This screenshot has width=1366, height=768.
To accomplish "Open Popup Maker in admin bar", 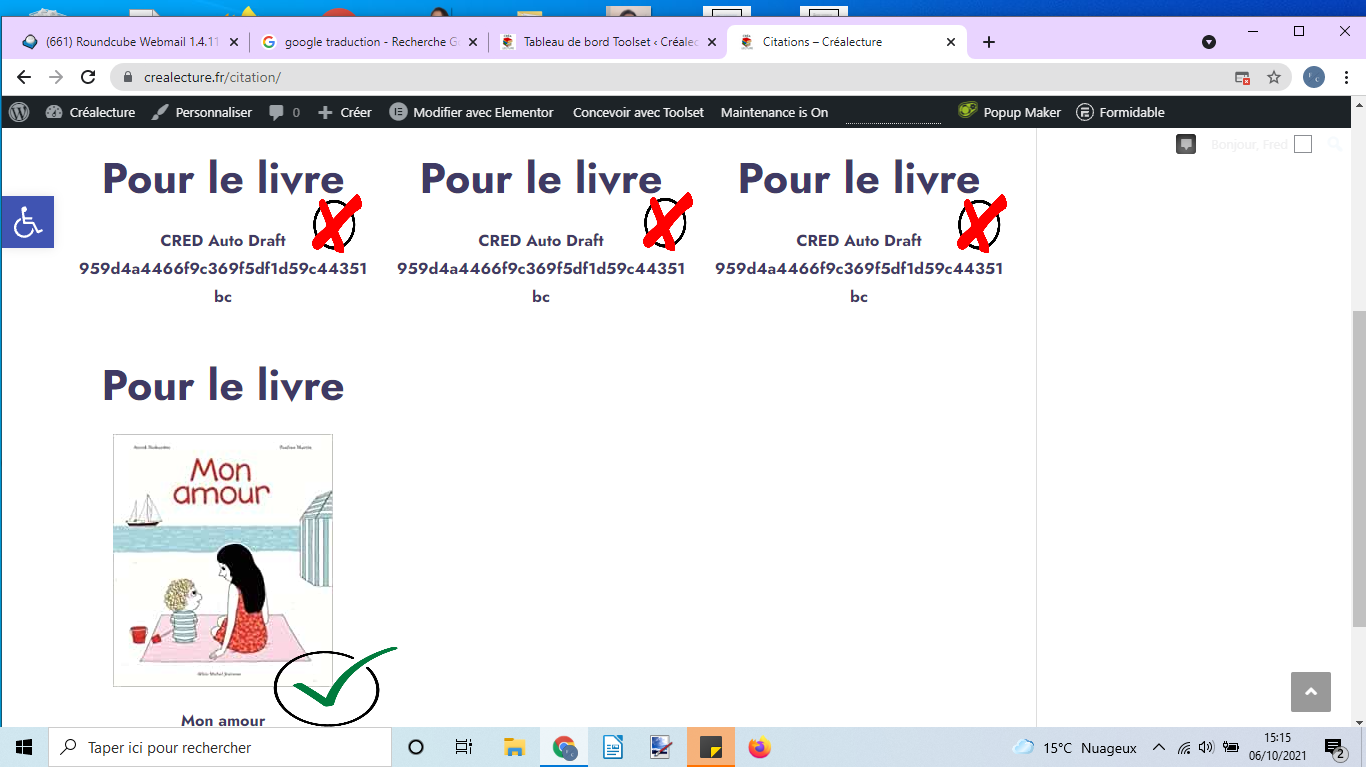I will 1009,112.
